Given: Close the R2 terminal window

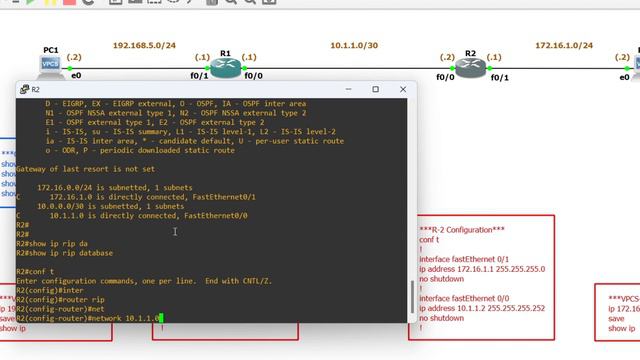Looking at the screenshot, I should point(403,89).
